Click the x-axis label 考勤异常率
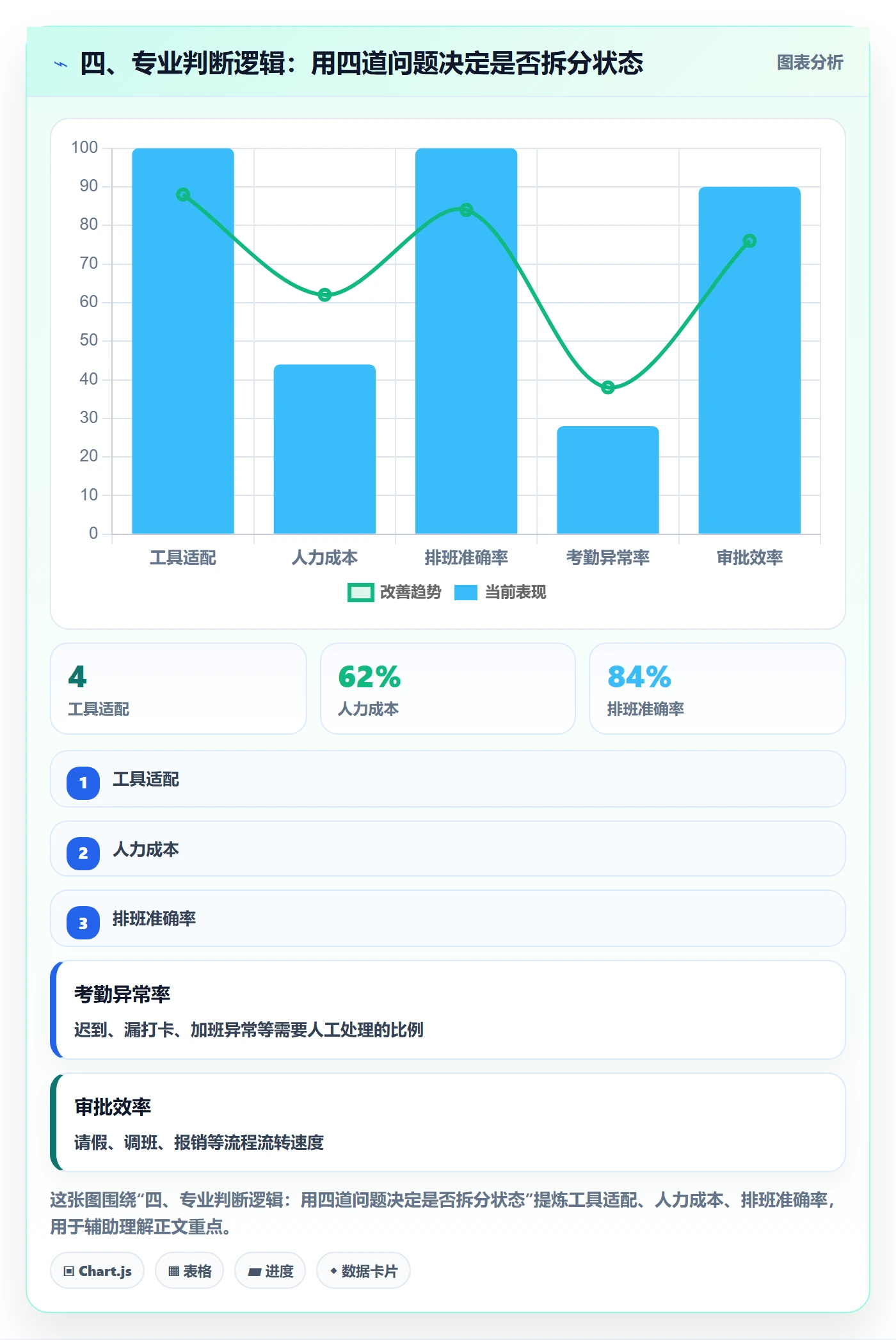 tap(608, 558)
